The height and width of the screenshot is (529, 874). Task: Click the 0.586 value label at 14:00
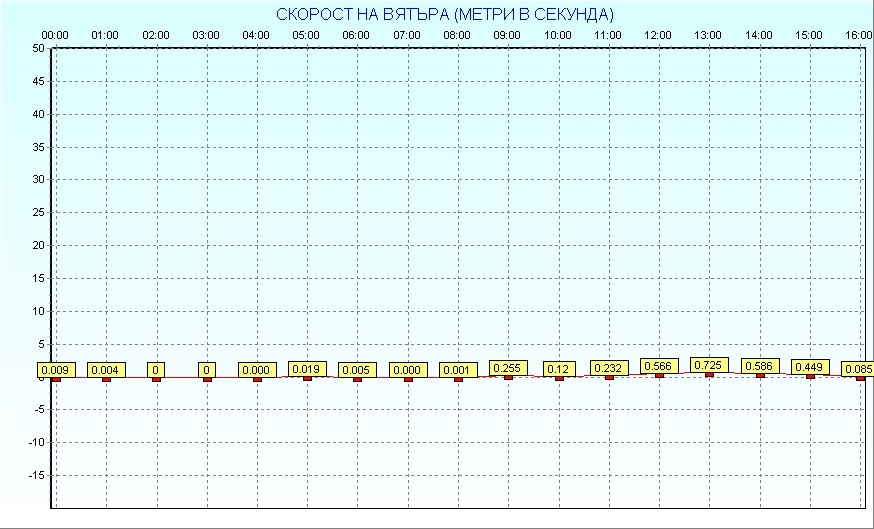point(760,367)
